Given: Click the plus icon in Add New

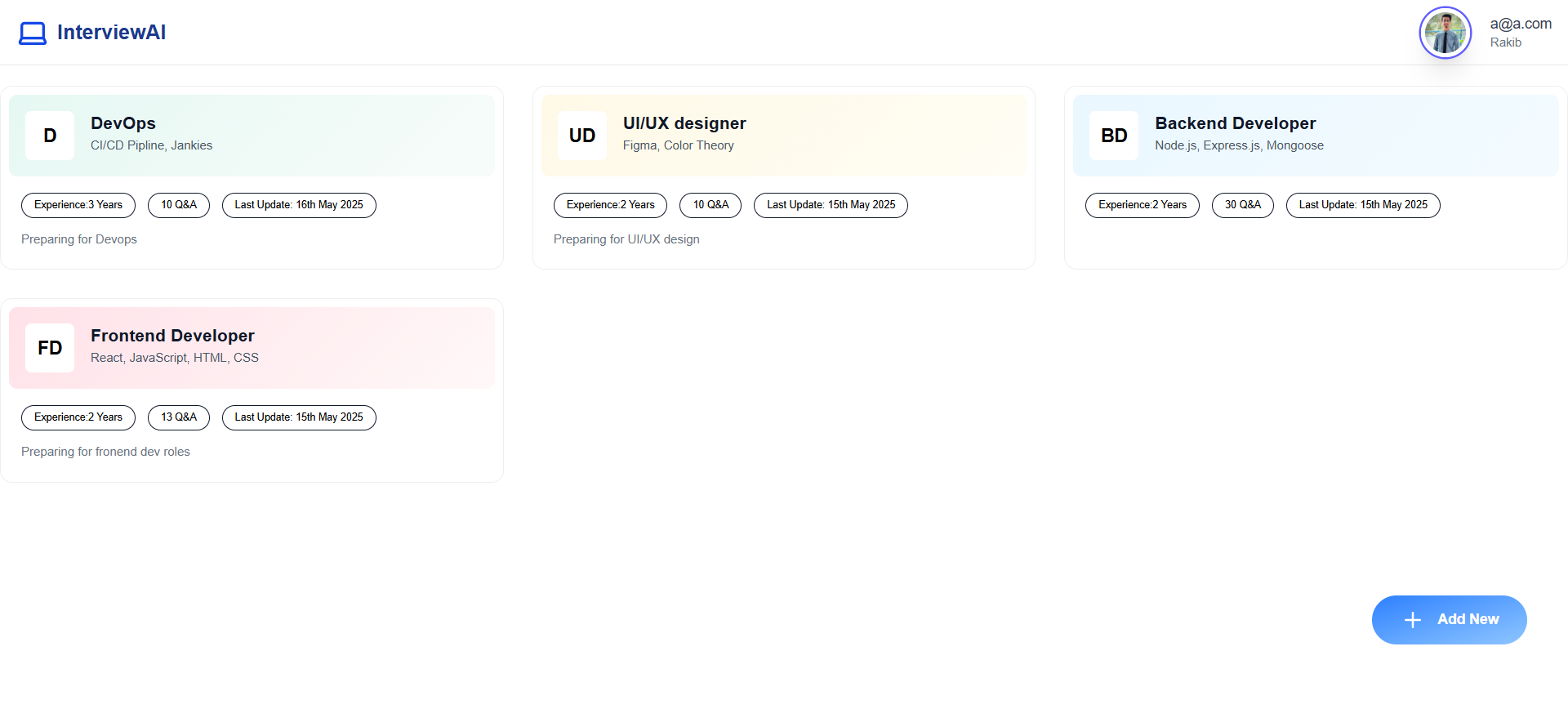Looking at the screenshot, I should point(1412,620).
